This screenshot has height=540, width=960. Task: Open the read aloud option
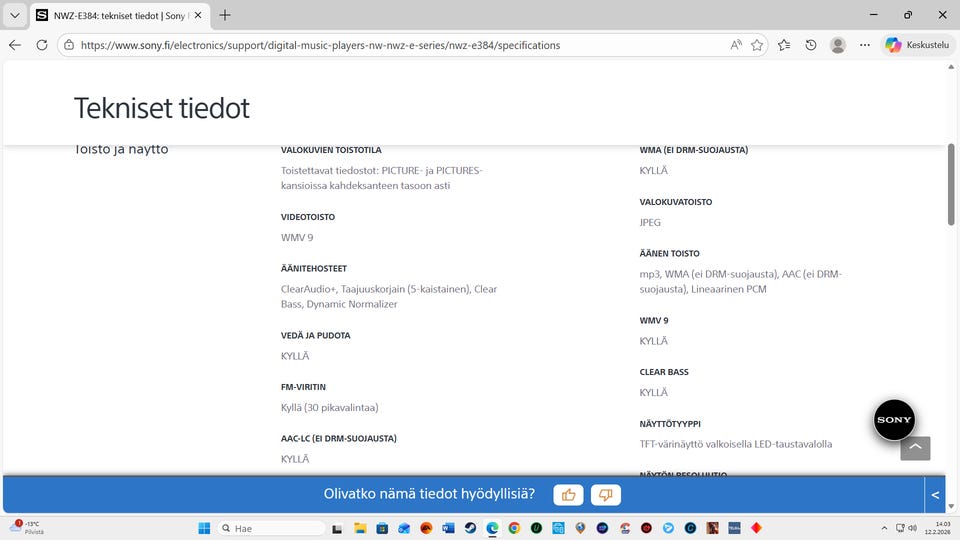pos(736,45)
